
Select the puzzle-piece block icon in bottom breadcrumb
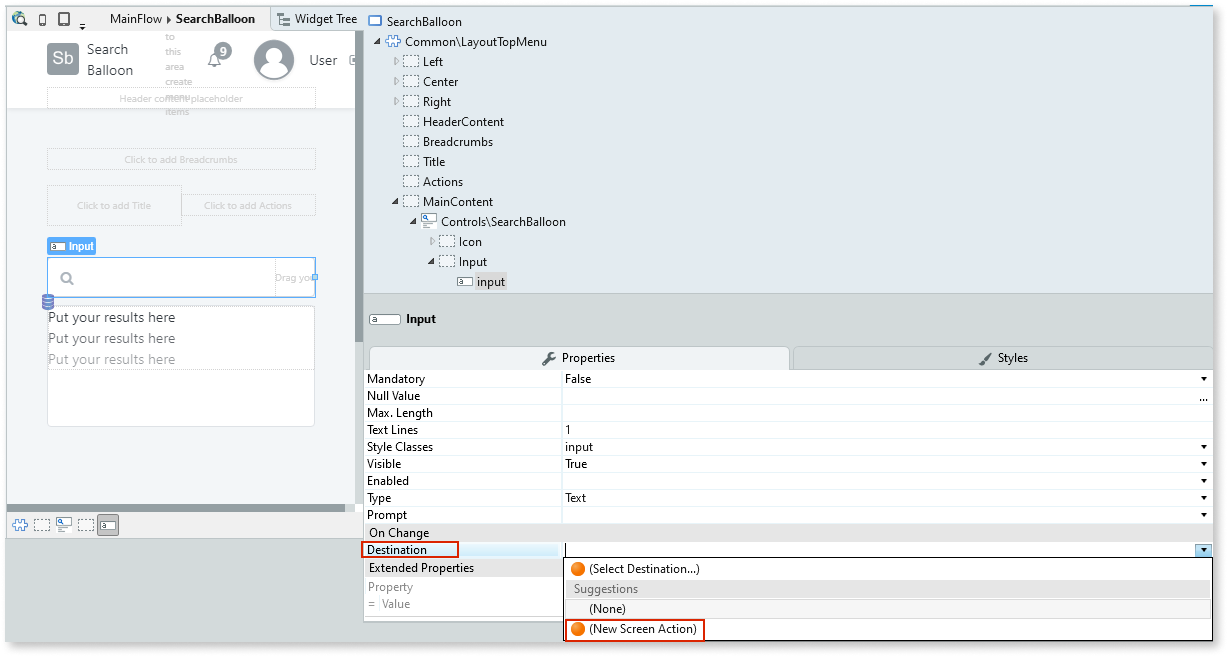coord(19,525)
